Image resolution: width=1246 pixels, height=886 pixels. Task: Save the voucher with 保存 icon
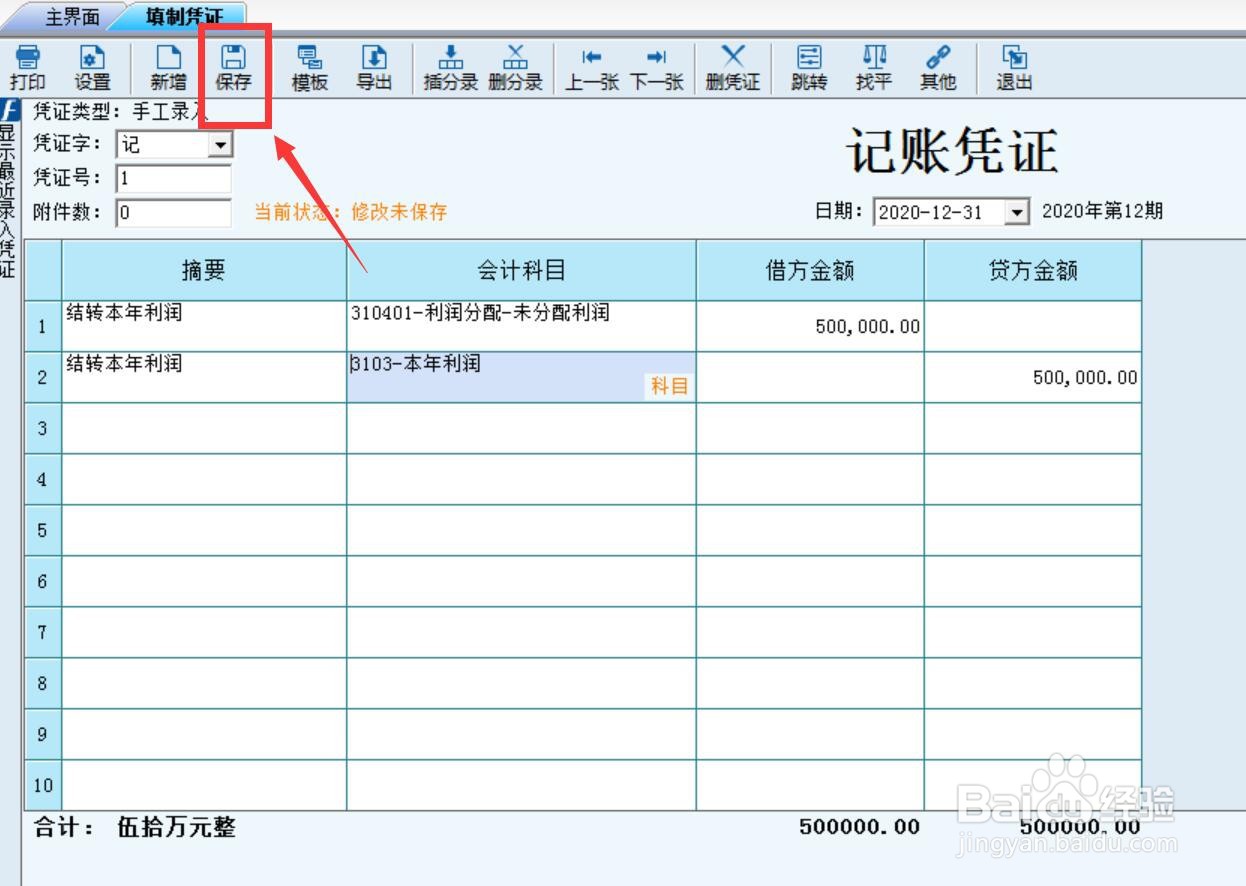click(234, 68)
